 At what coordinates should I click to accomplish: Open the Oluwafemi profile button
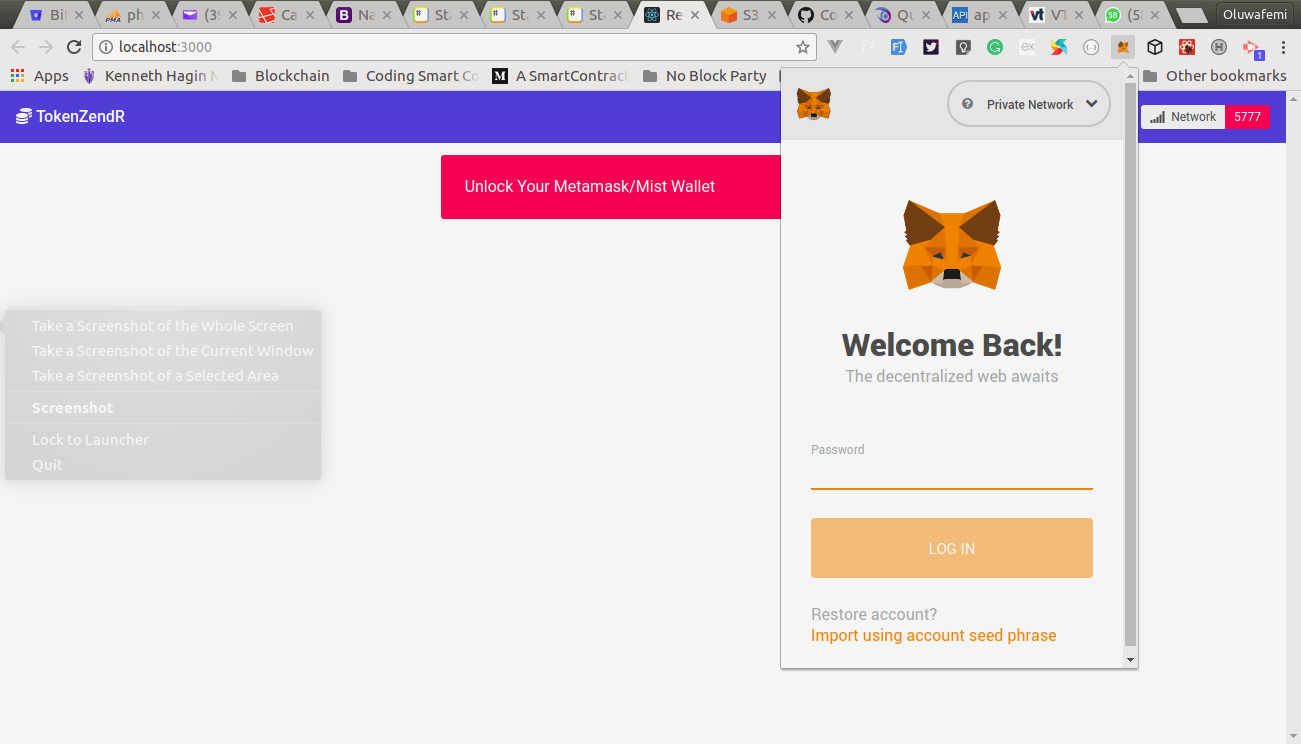tap(1255, 14)
